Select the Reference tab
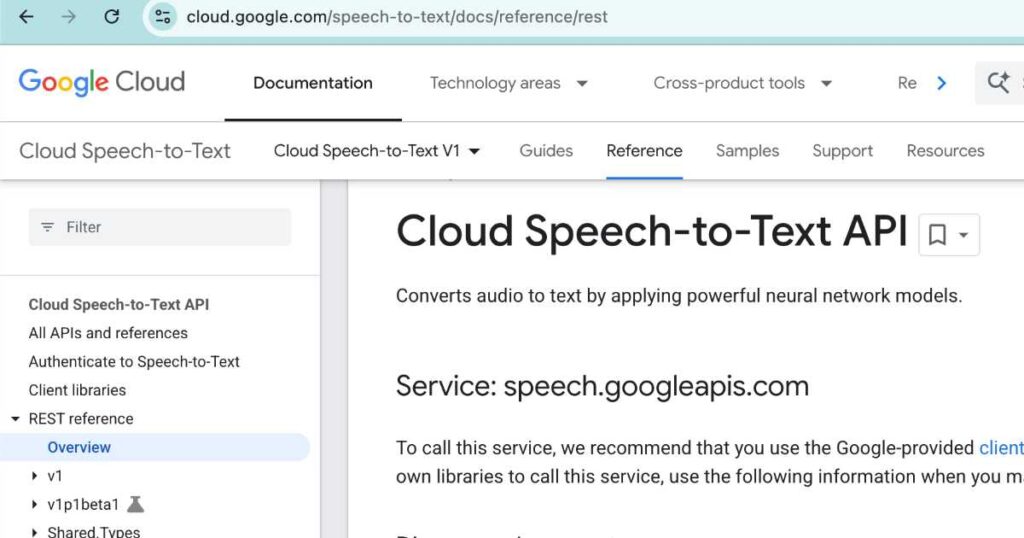1024x538 pixels. click(644, 151)
